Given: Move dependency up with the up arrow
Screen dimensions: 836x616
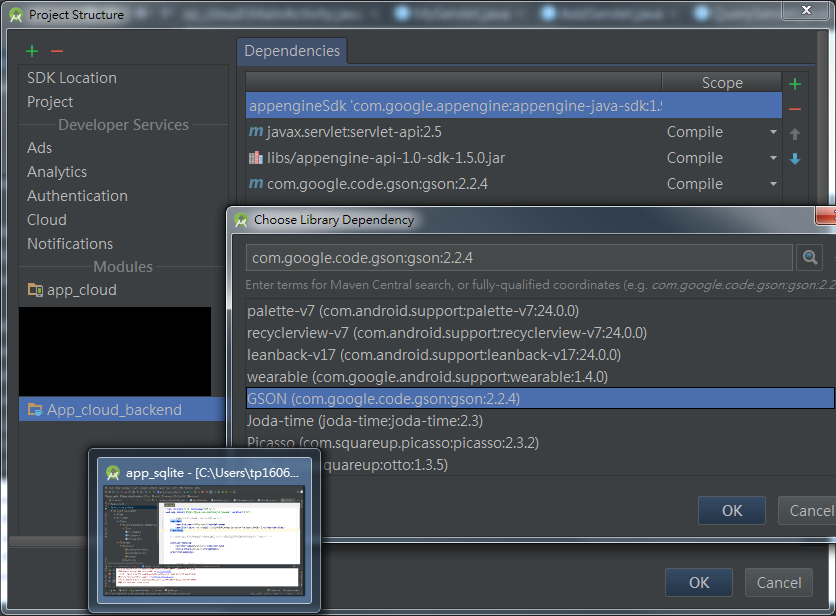Looking at the screenshot, I should [x=794, y=134].
